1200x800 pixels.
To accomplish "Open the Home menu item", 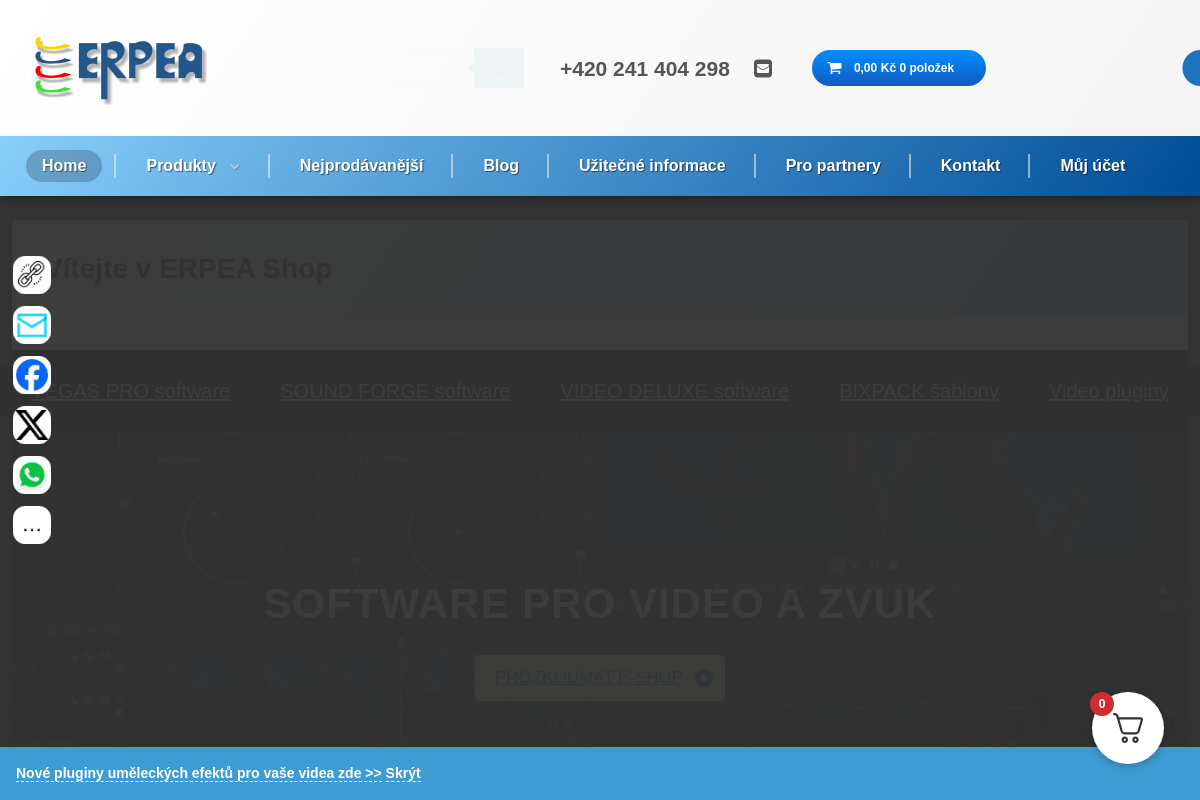I will click(x=64, y=166).
